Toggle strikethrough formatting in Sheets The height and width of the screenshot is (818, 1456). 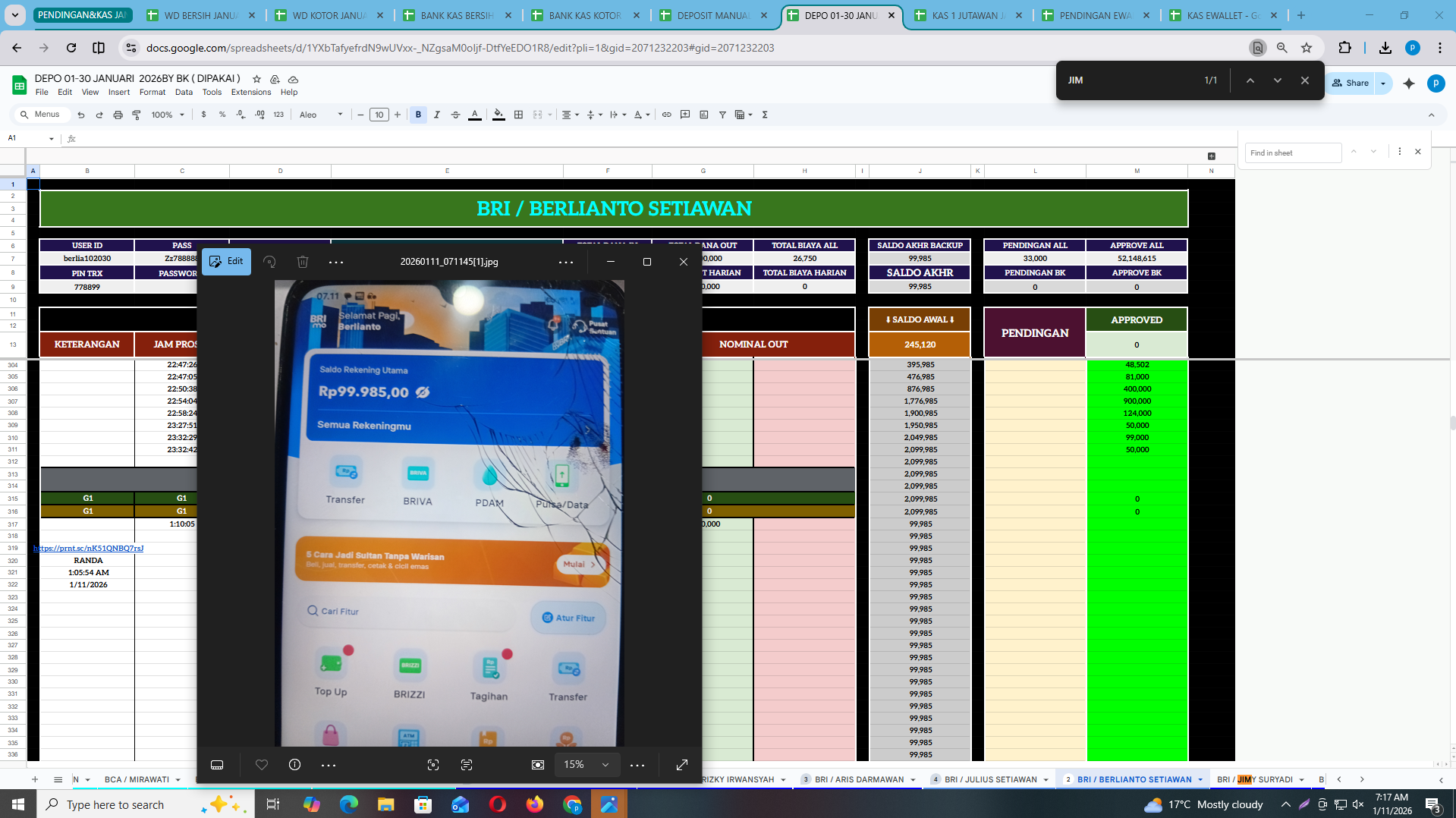click(x=456, y=115)
